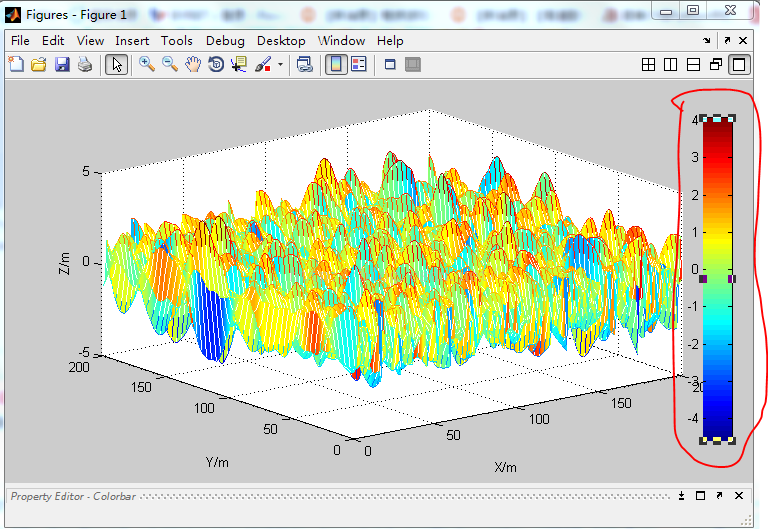This screenshot has height=529, width=768.
Task: Select the Zoom Out magnifier tool
Action: tap(170, 65)
